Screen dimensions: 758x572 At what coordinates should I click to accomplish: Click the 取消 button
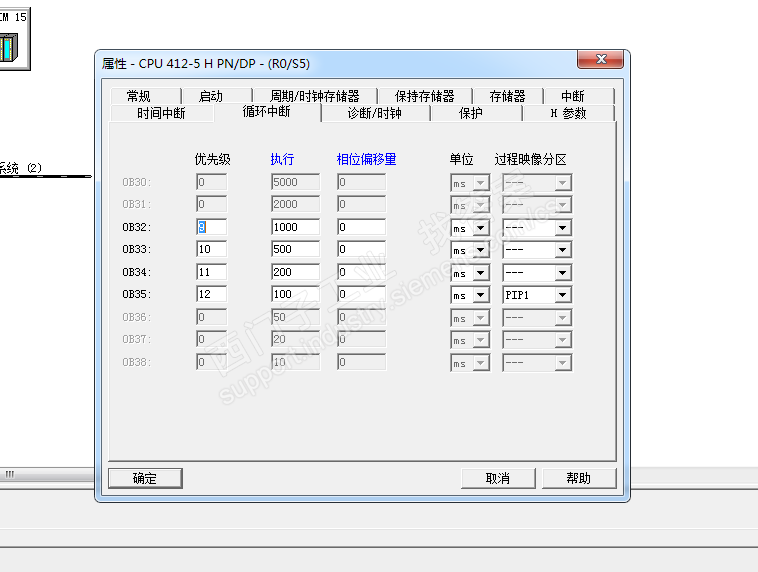coord(498,478)
